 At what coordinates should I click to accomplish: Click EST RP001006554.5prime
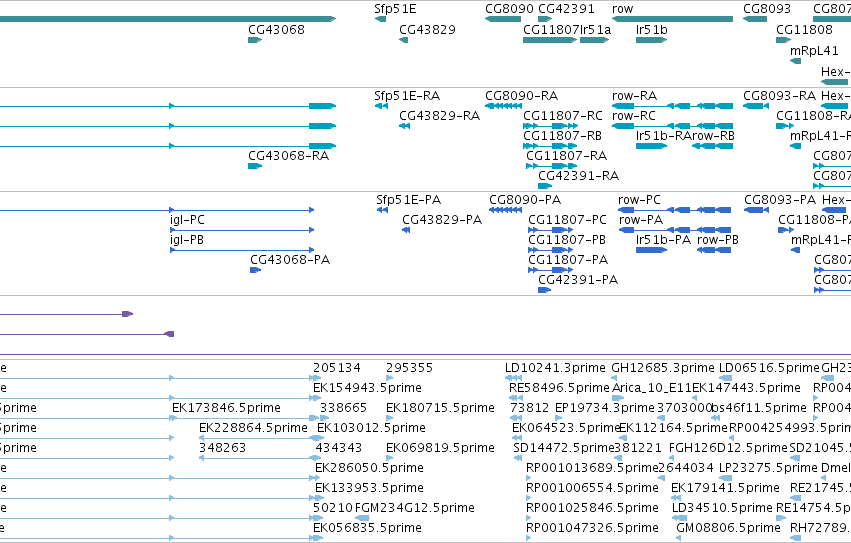tap(592, 488)
